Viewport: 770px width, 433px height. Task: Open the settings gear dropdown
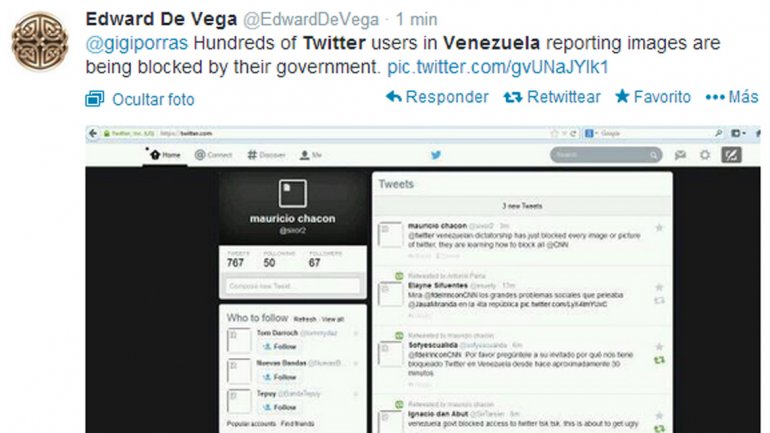(705, 155)
